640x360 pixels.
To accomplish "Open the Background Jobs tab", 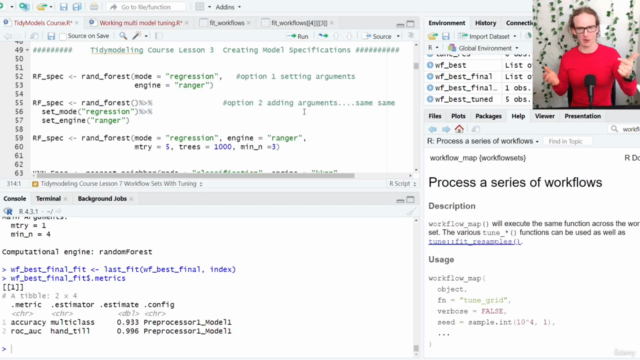I will pyautogui.click(x=102, y=199).
